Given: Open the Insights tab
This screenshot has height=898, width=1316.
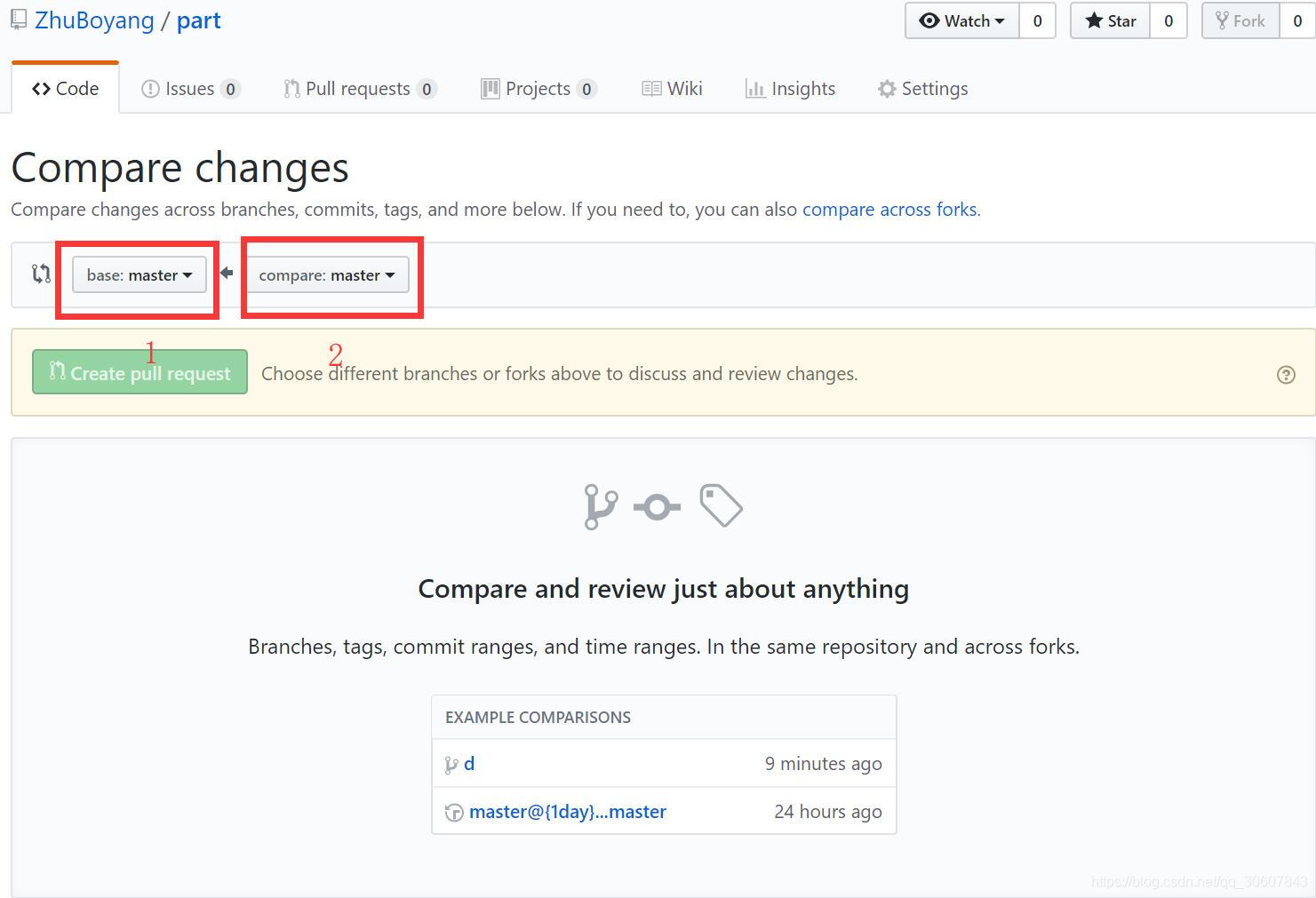Looking at the screenshot, I should point(790,88).
